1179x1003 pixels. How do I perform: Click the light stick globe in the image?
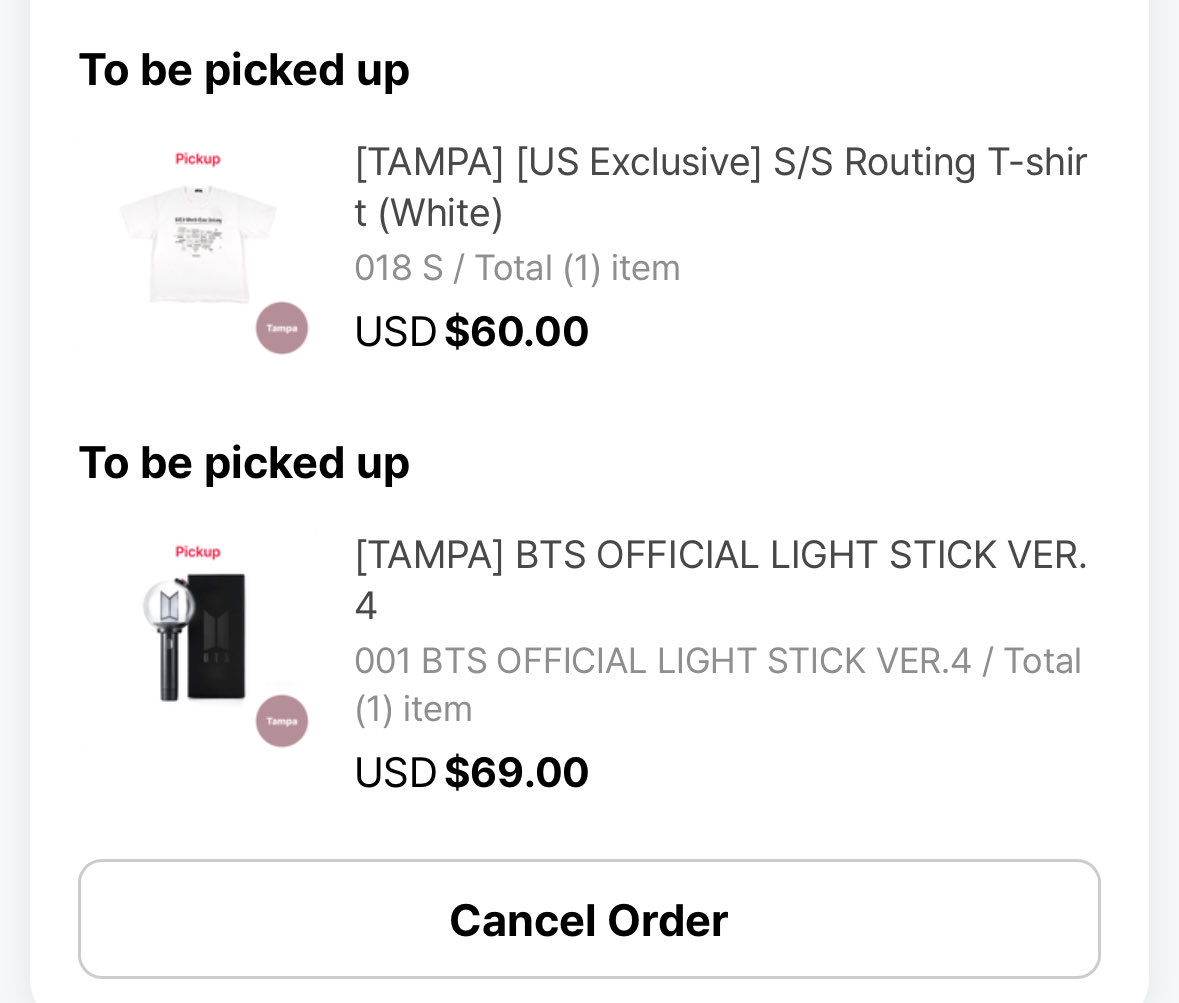click(169, 606)
